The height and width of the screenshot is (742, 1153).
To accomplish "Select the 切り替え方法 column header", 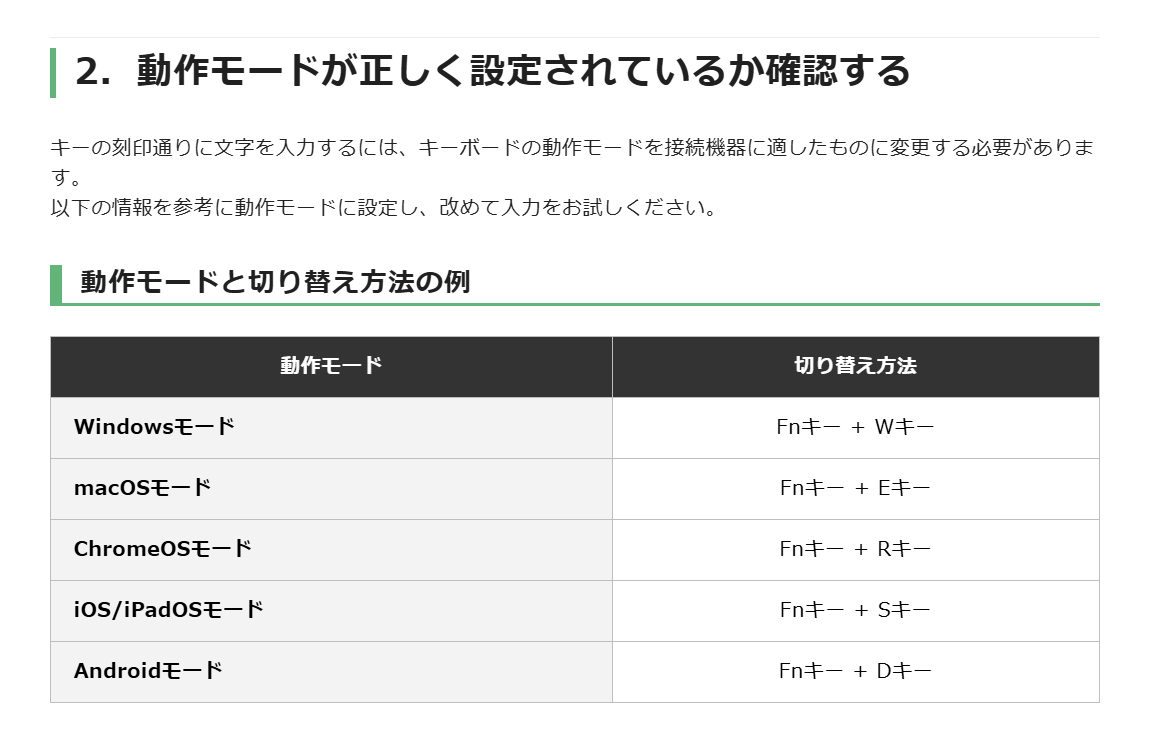I will 855,366.
